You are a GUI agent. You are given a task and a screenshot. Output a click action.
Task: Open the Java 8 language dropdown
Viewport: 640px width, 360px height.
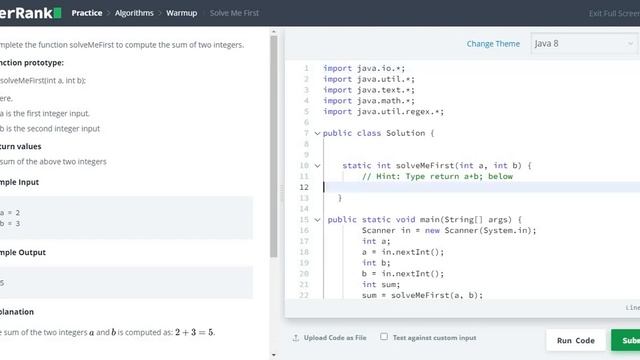pyautogui.click(x=584, y=44)
